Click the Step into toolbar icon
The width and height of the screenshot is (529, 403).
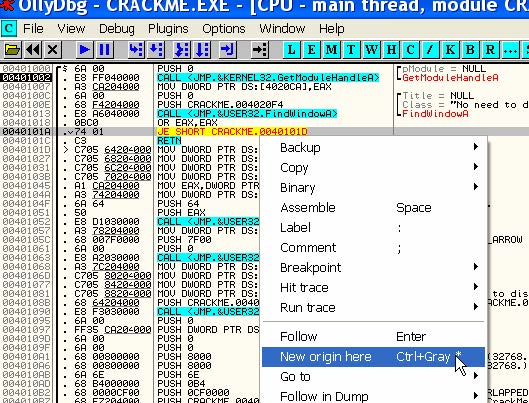[x=136, y=50]
